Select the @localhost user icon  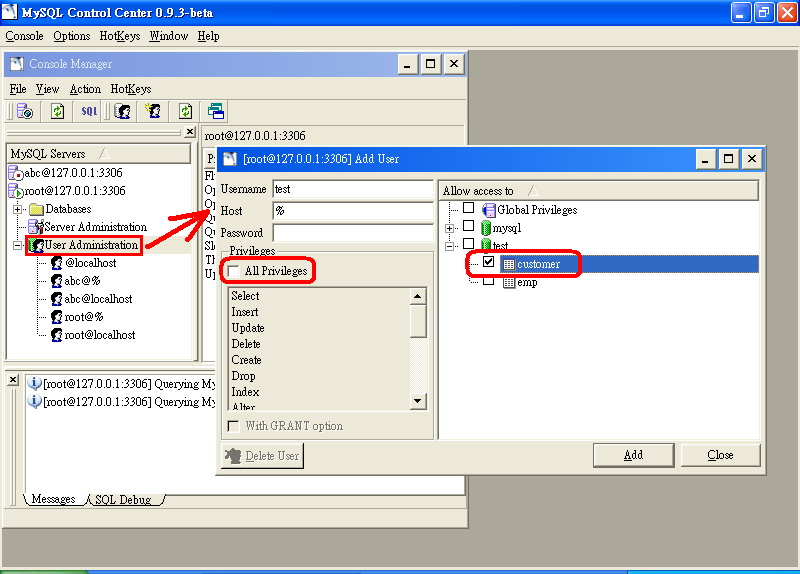[x=57, y=263]
